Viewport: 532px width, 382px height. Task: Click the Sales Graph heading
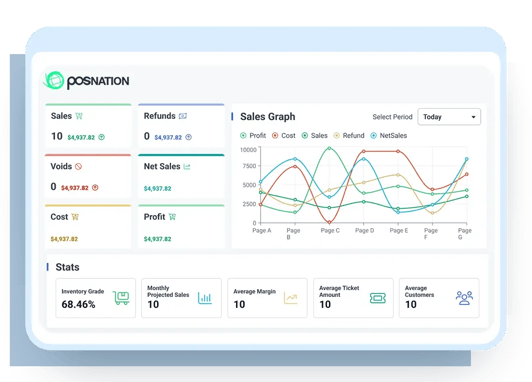coord(268,117)
